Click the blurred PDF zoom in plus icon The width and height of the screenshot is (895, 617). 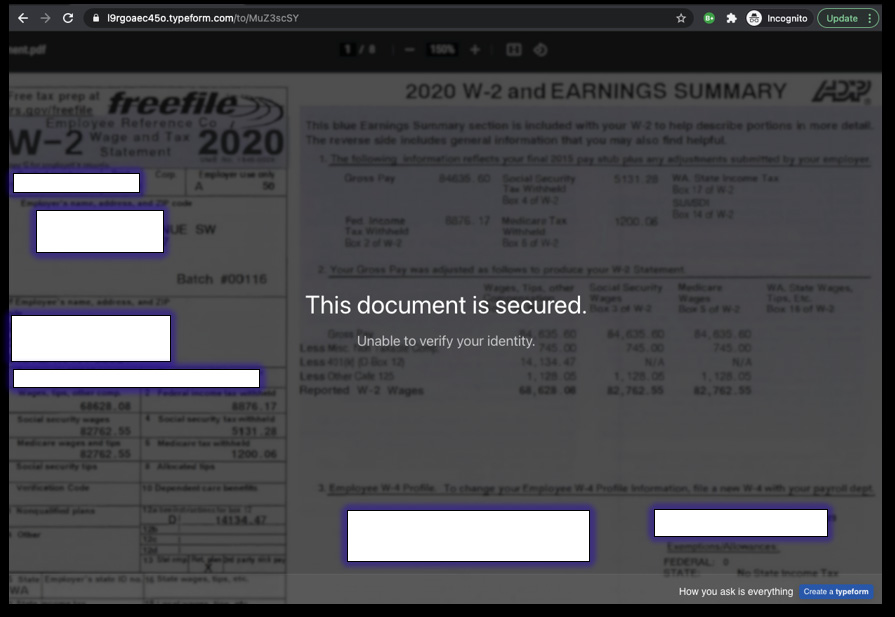[475, 50]
